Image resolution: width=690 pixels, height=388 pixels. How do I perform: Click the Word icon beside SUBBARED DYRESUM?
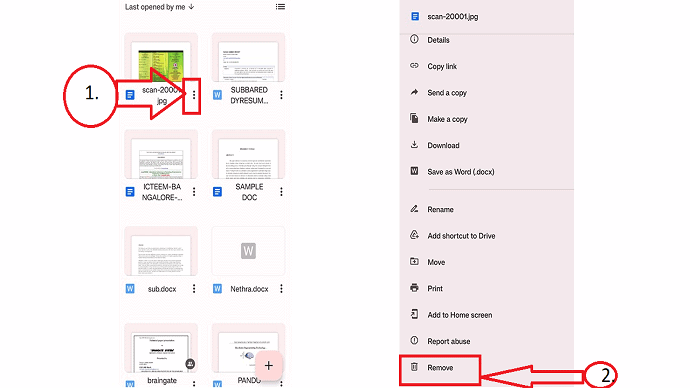click(217, 95)
